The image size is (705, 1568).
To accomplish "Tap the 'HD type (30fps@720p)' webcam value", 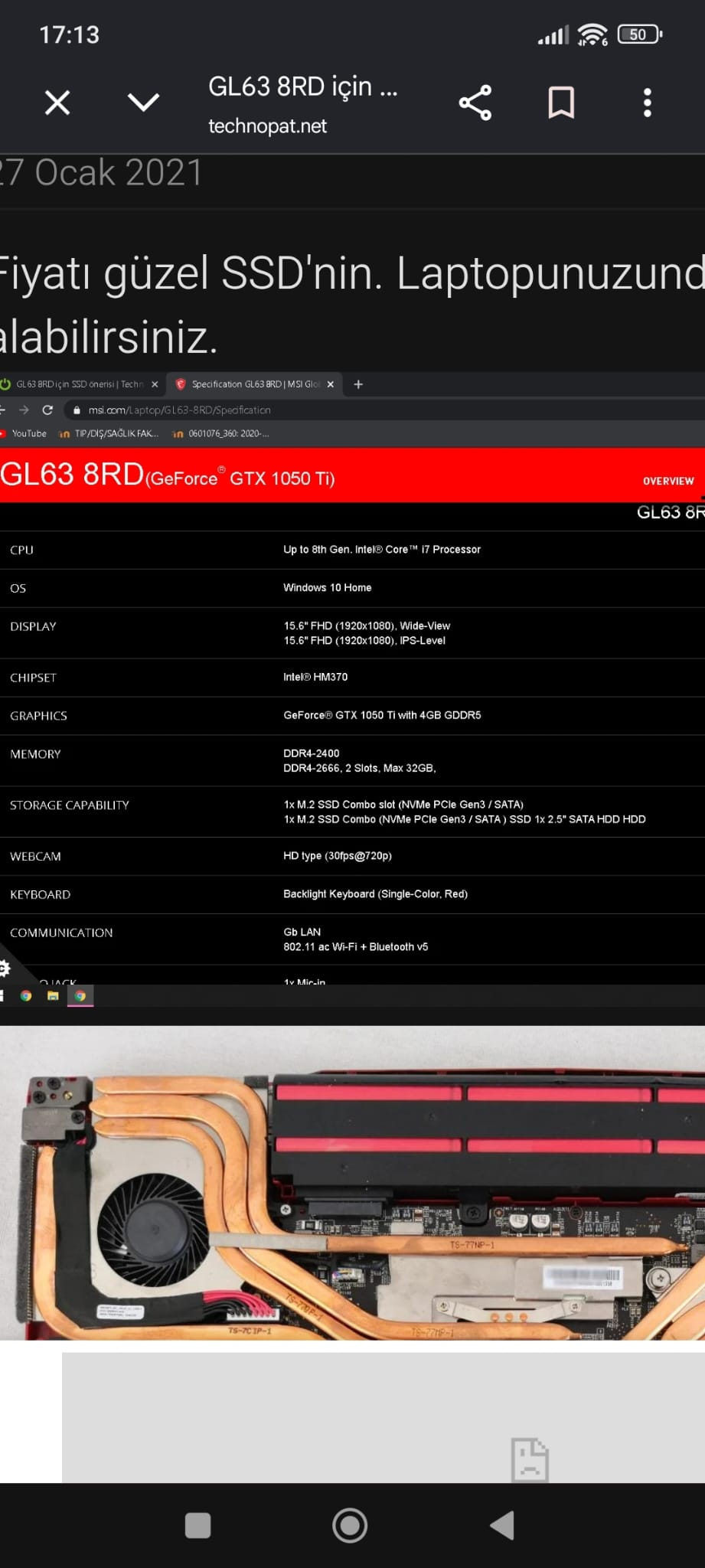I will click(x=338, y=856).
